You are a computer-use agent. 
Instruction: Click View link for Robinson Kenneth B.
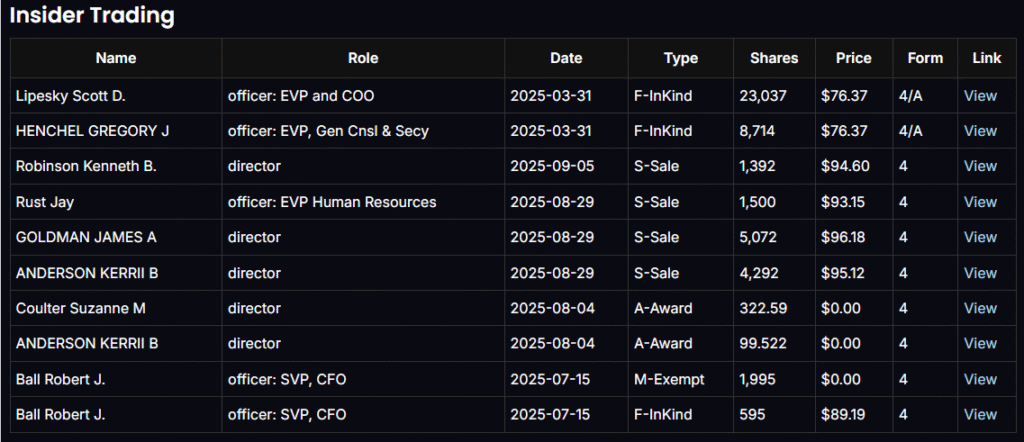click(980, 166)
